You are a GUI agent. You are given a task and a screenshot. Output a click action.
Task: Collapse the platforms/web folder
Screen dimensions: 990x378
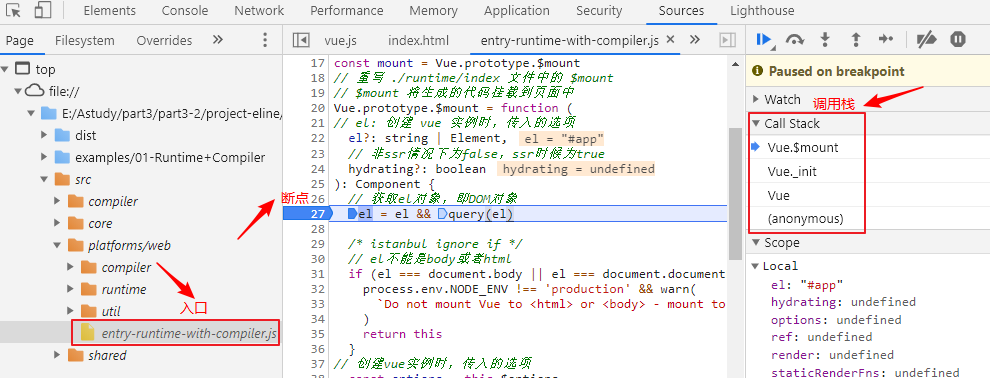coord(57,245)
